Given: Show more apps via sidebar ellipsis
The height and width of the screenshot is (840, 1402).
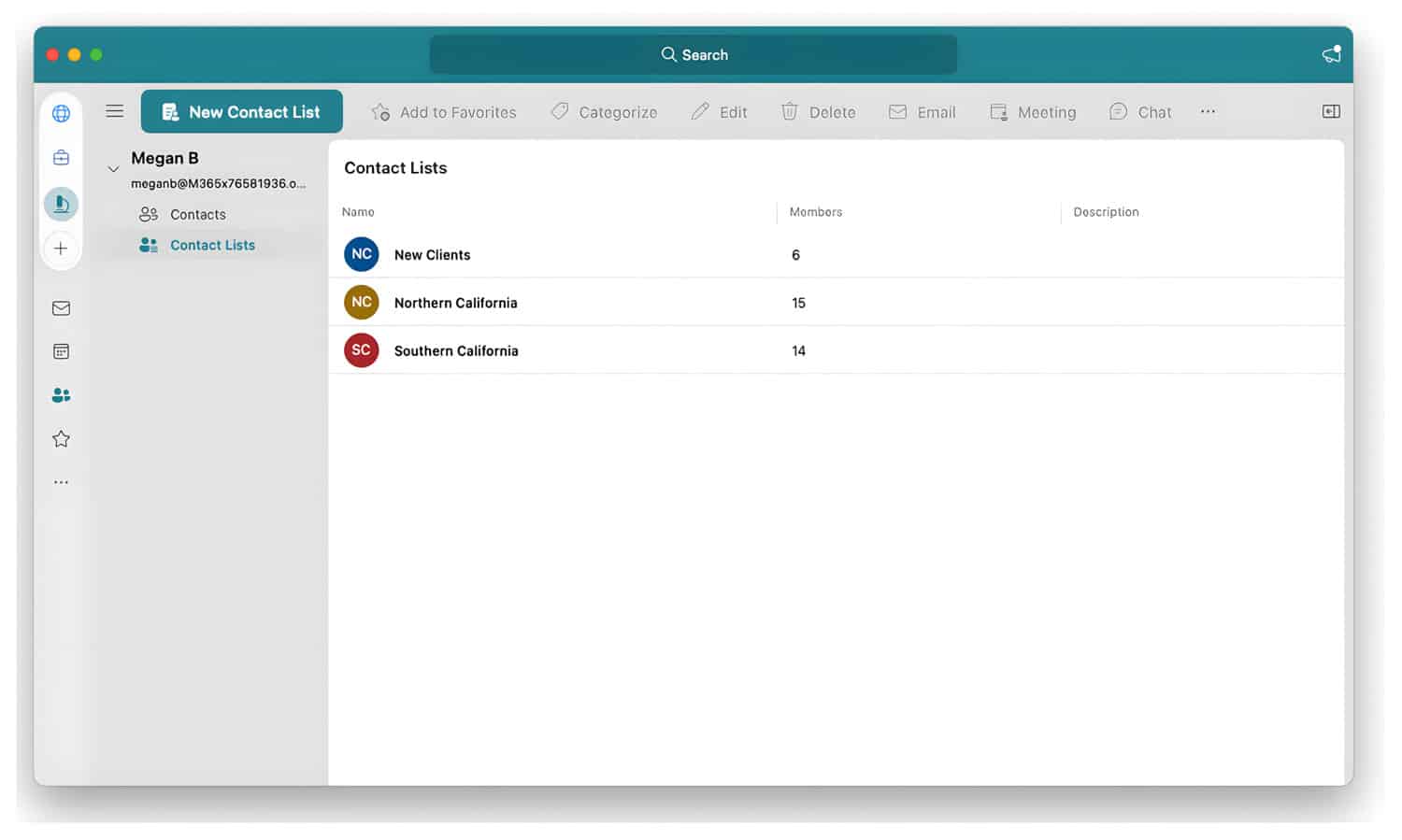Looking at the screenshot, I should coord(61,482).
